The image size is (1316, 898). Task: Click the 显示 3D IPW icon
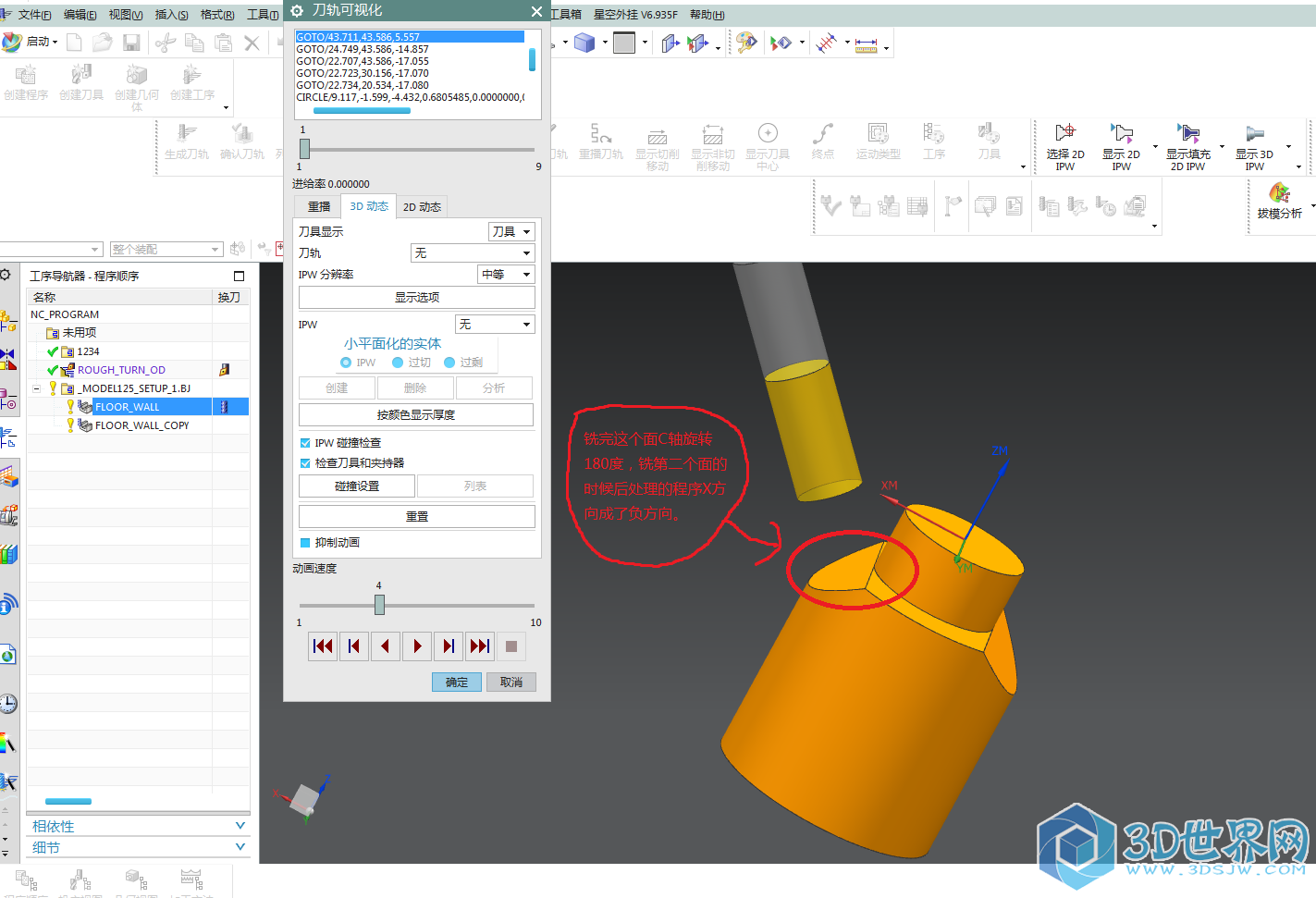pyautogui.click(x=1254, y=133)
